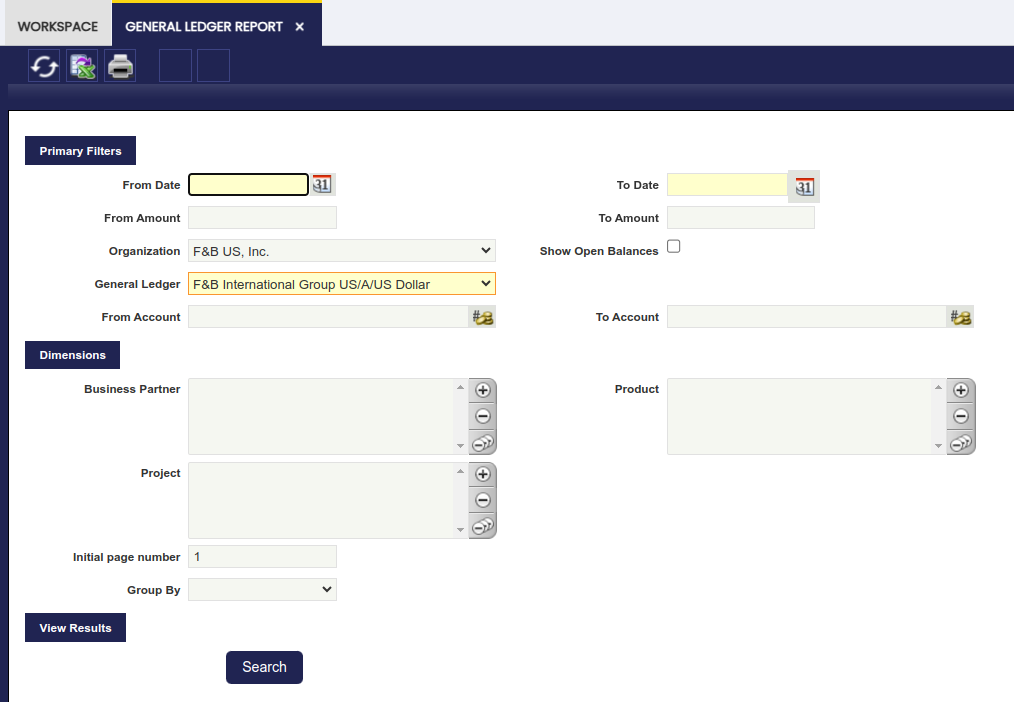Open the To Date calendar picker

pos(804,186)
